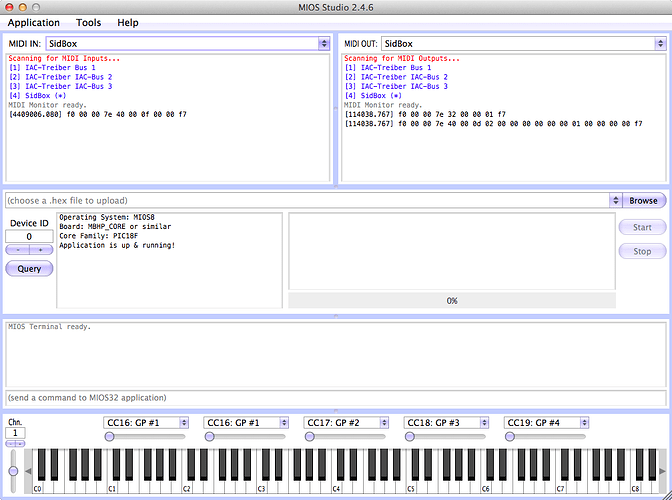The width and height of the screenshot is (672, 500).
Task: Click the keyboard's right arrow to shift up
Action: click(x=662, y=471)
